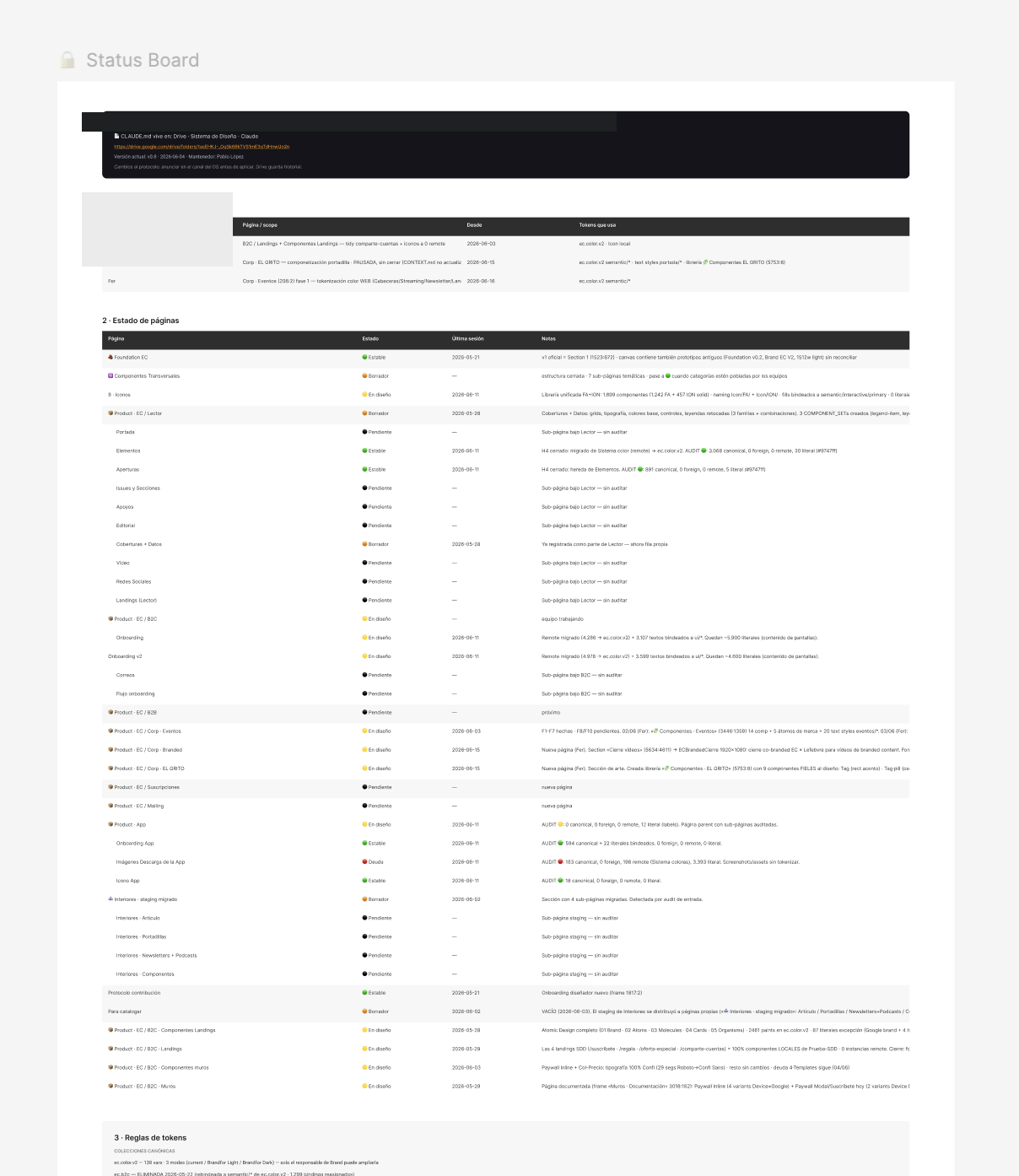This screenshot has height=1176, width=1019.
Task: Select heading 3 · Reglas de tokens
Action: point(150,1138)
